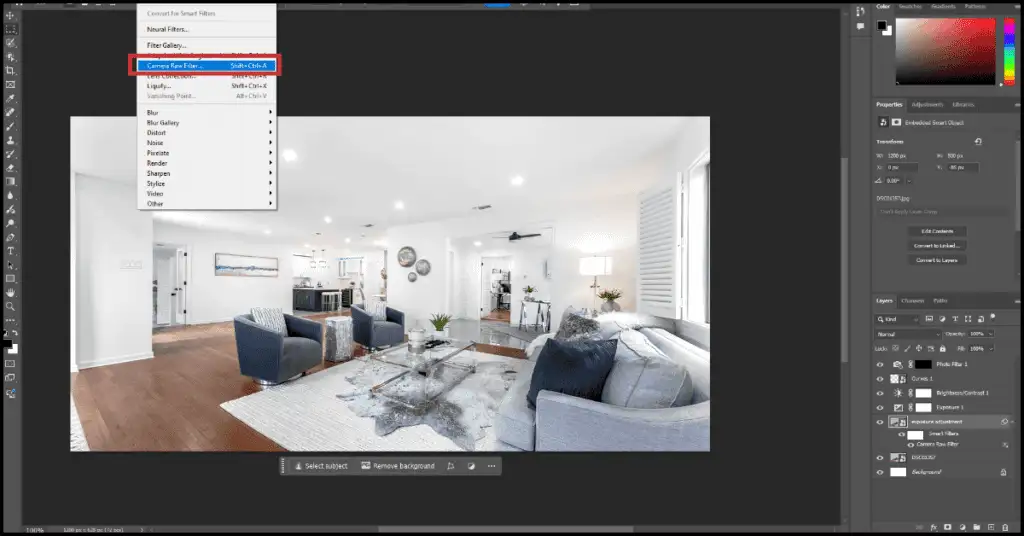Click the rainbow hue slider strip
The width and height of the screenshot is (1024, 536).
[x=1009, y=51]
